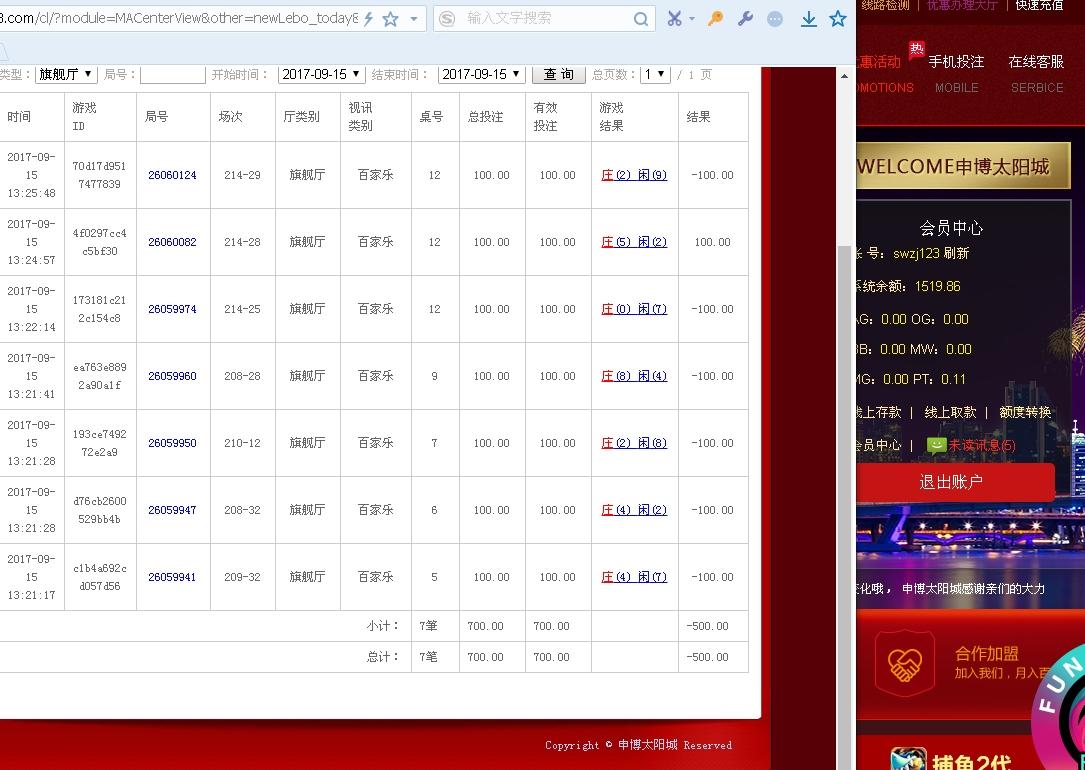The image size is (1085, 770).
Task: Open the key password manager icon
Action: click(714, 19)
